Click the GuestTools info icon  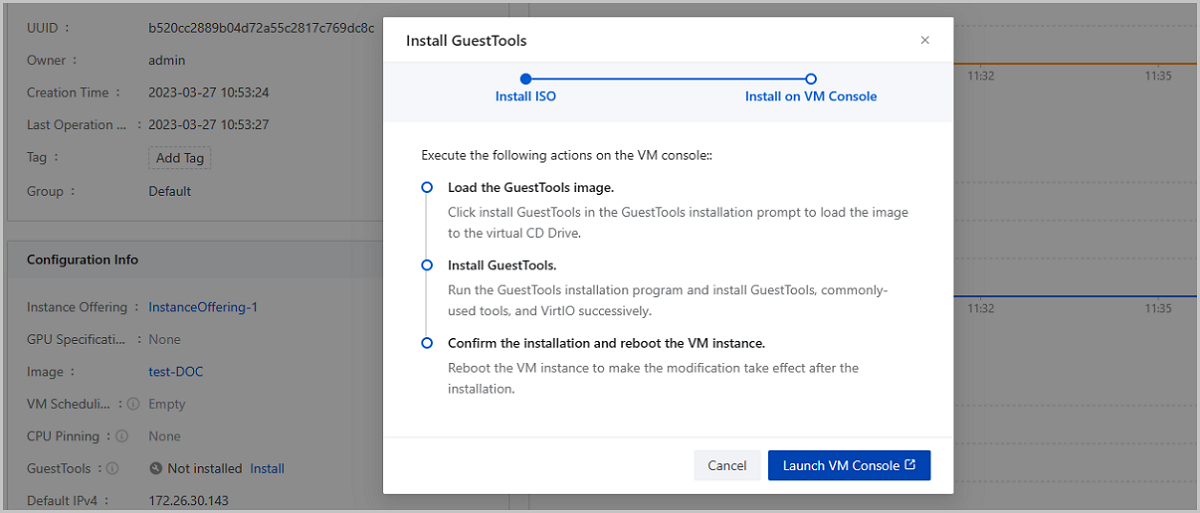[x=113, y=468]
